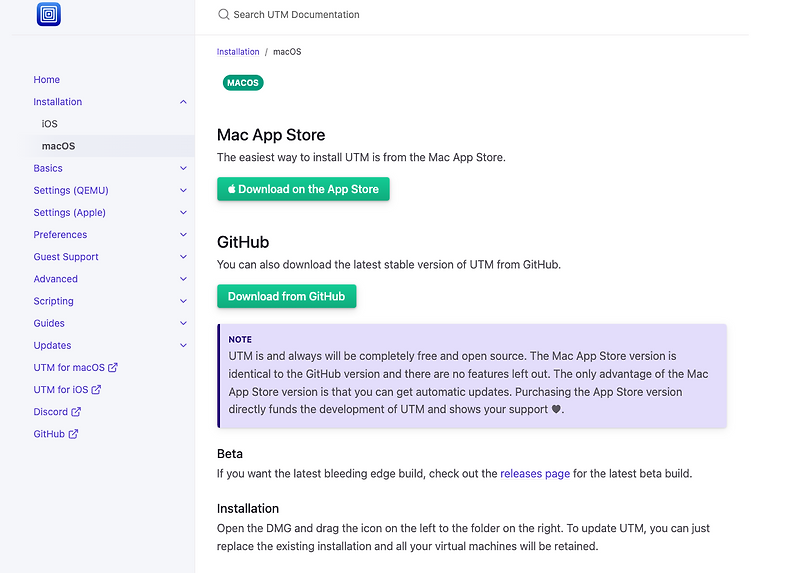Open Preferences in the sidebar

tap(60, 235)
